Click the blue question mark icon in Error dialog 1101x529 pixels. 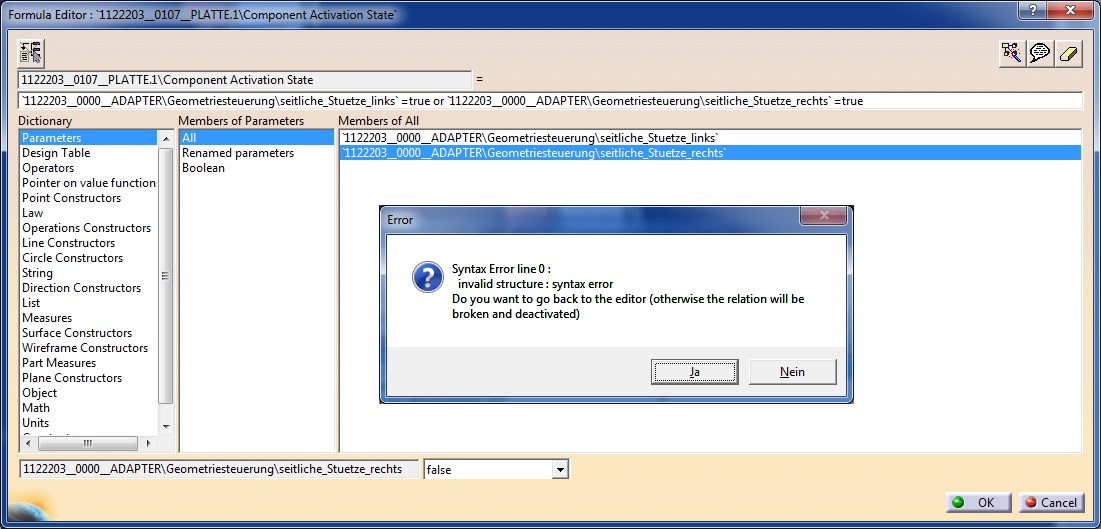click(427, 277)
